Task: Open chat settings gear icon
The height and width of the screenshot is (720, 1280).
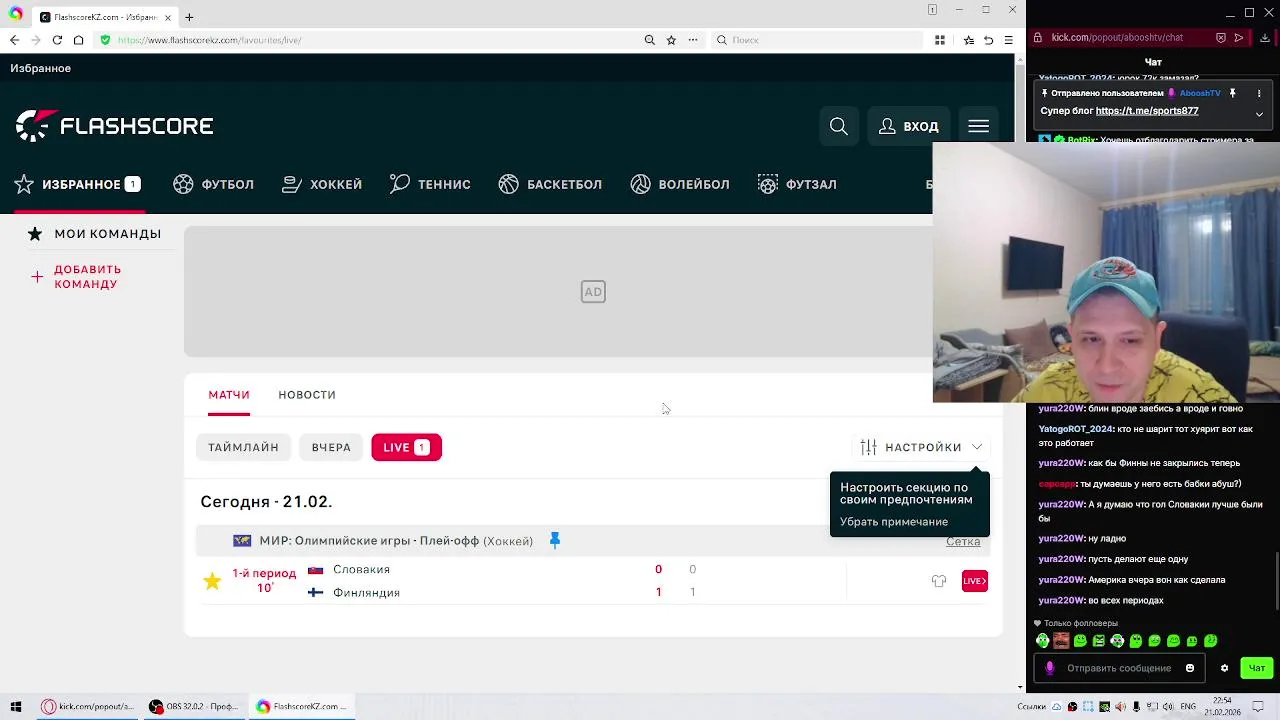Action: pos(1224,668)
